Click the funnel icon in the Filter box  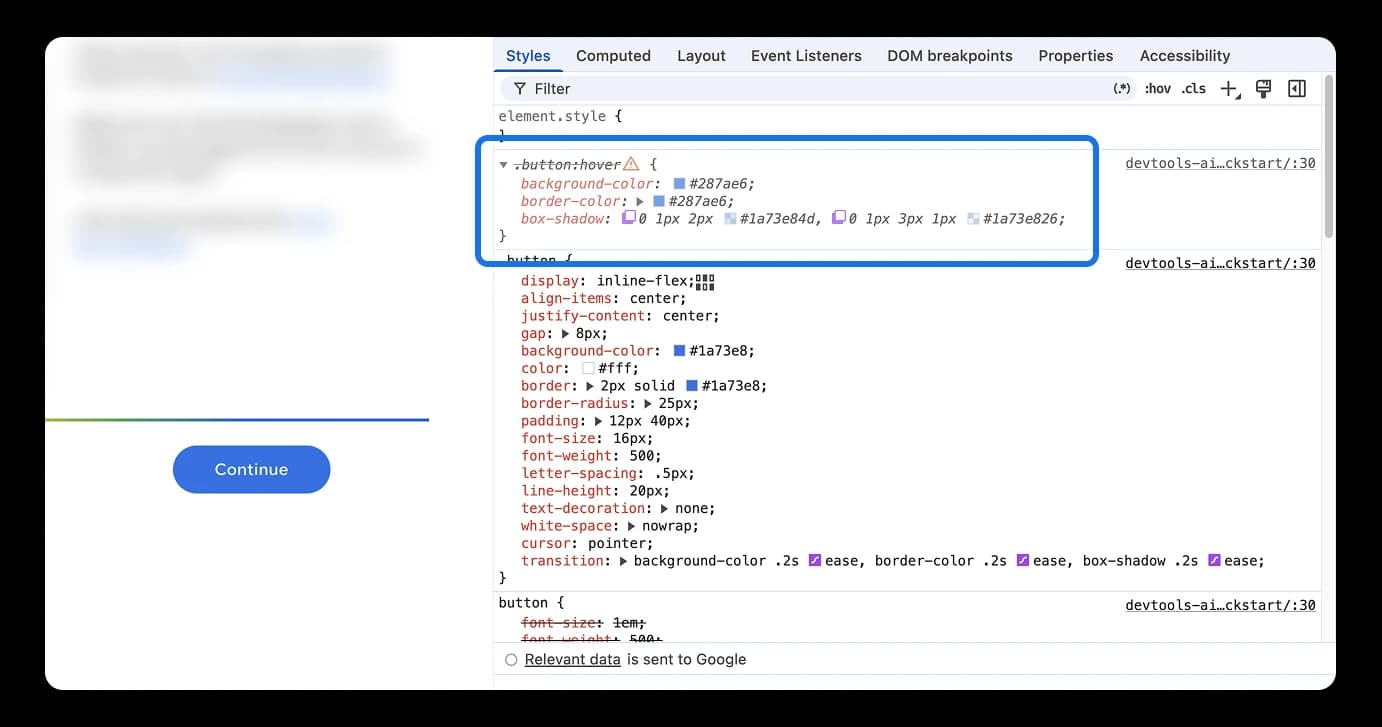520,89
